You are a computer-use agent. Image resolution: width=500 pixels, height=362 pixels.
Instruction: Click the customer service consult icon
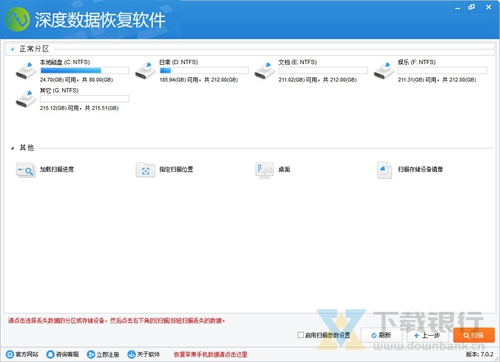pyautogui.click(x=50, y=354)
